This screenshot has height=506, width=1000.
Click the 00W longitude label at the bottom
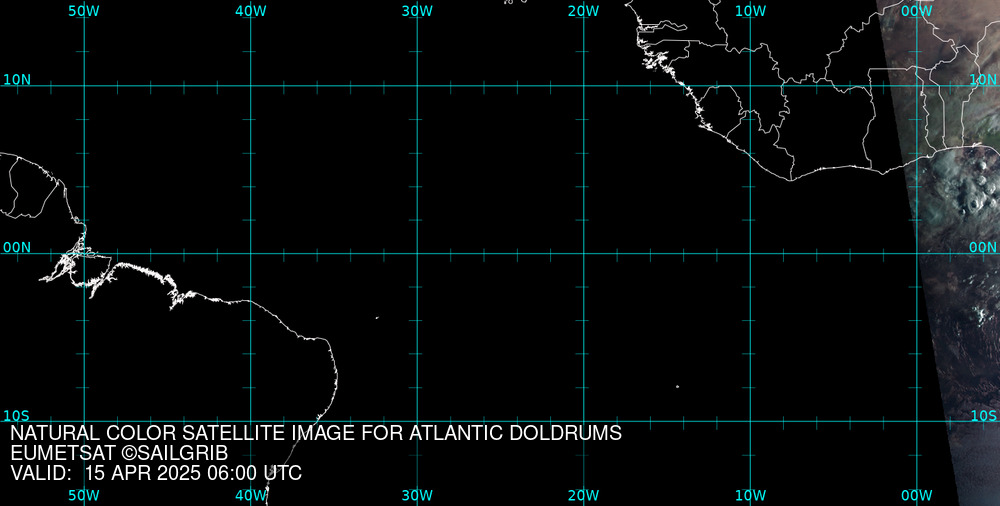pyautogui.click(x=917, y=496)
